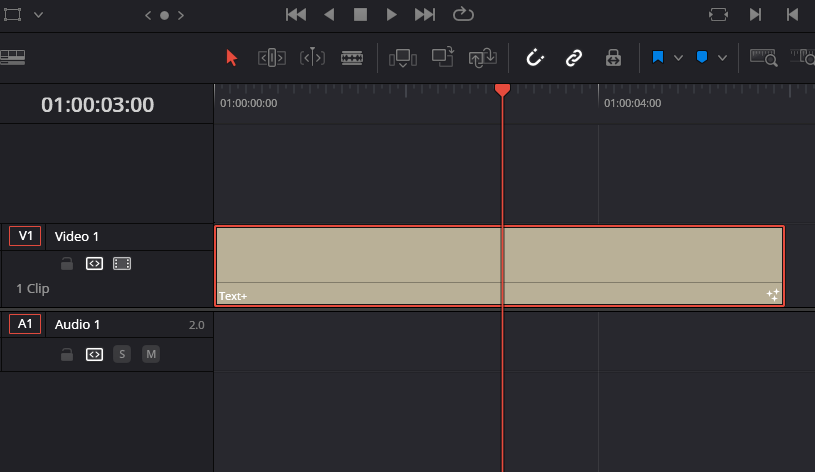Activate the Dynamic Trim Mode tool

point(312,58)
